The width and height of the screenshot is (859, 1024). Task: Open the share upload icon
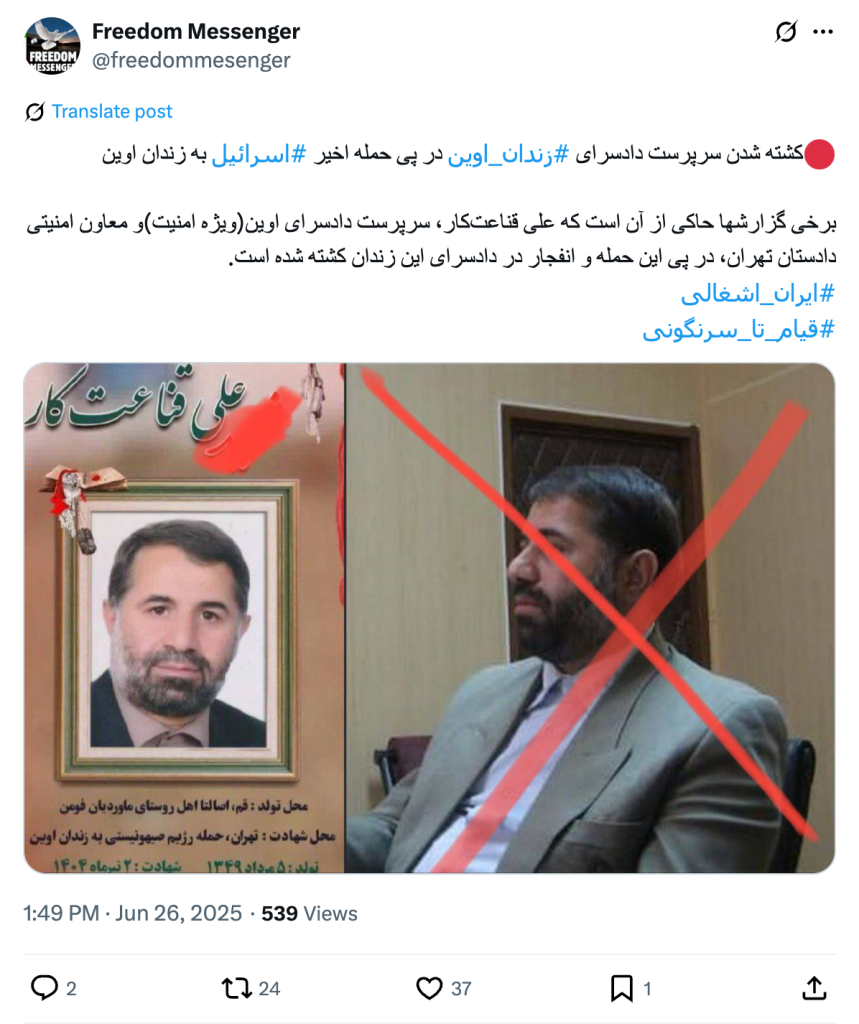click(814, 987)
